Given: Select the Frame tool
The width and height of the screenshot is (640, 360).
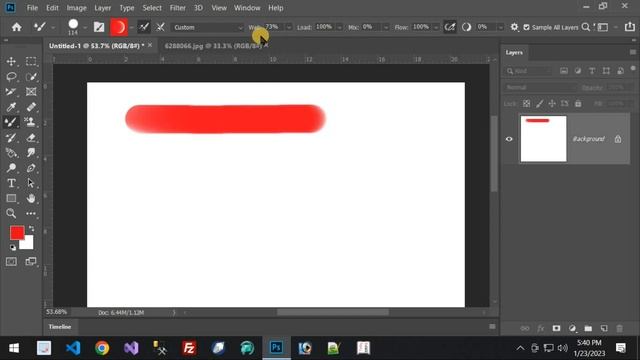Looking at the screenshot, I should pyautogui.click(x=31, y=92).
